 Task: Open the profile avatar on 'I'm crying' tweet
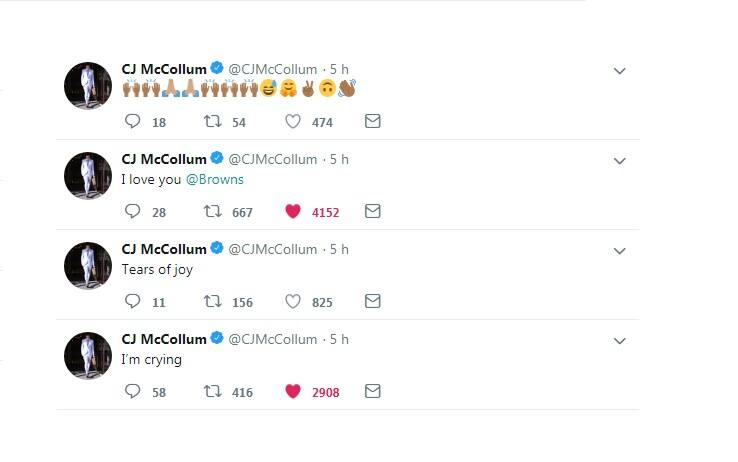point(88,355)
